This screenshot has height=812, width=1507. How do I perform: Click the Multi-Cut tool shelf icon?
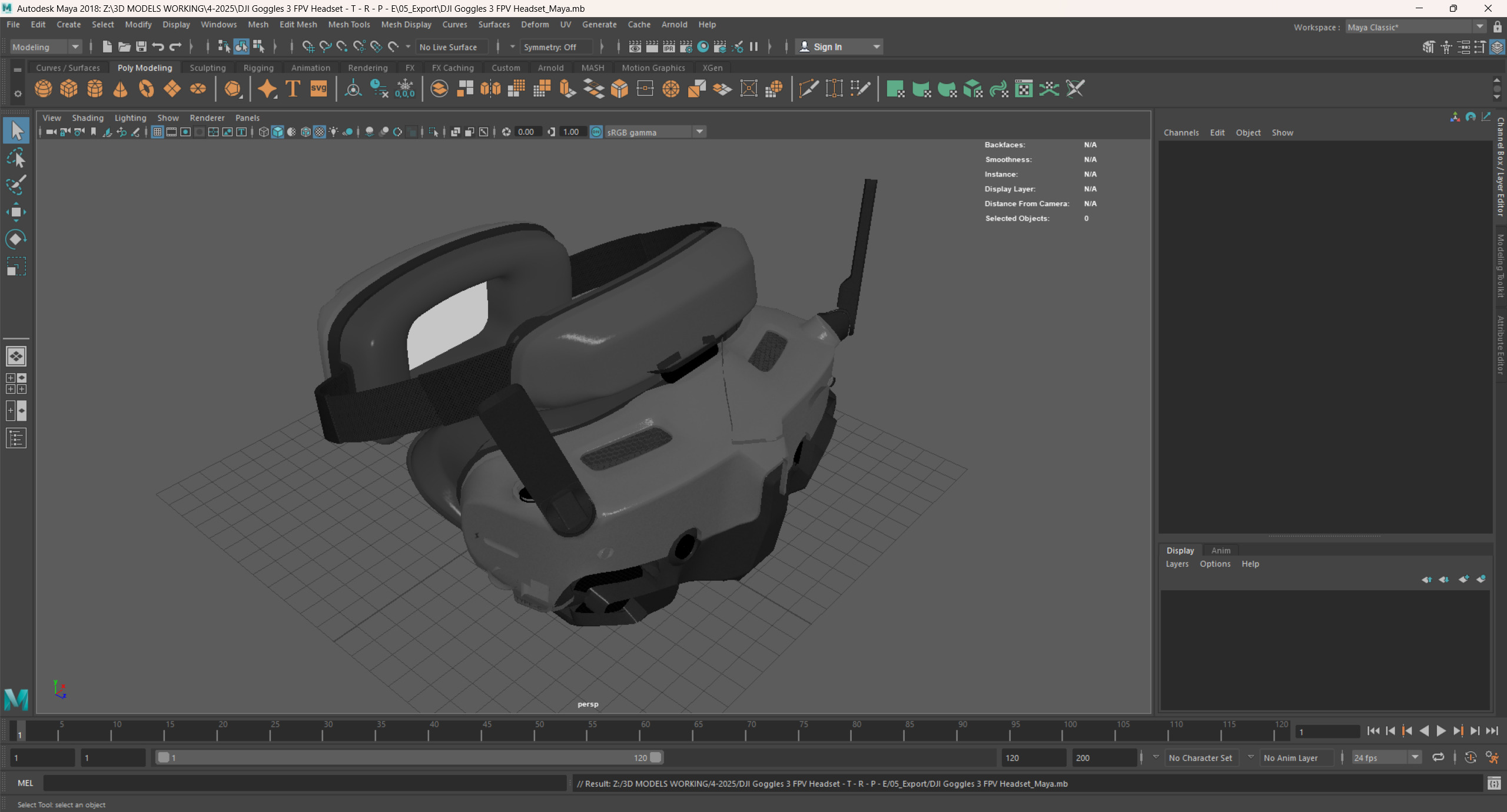click(808, 89)
